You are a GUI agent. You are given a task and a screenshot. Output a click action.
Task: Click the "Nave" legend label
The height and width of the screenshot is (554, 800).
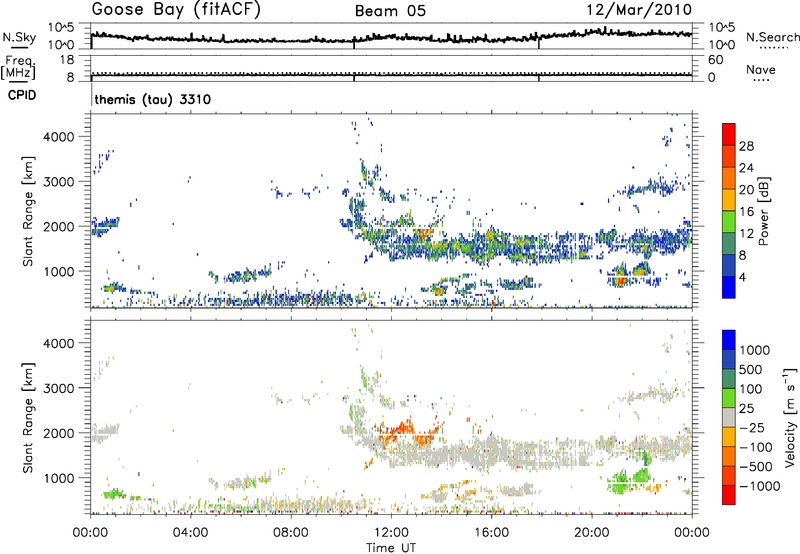click(761, 70)
